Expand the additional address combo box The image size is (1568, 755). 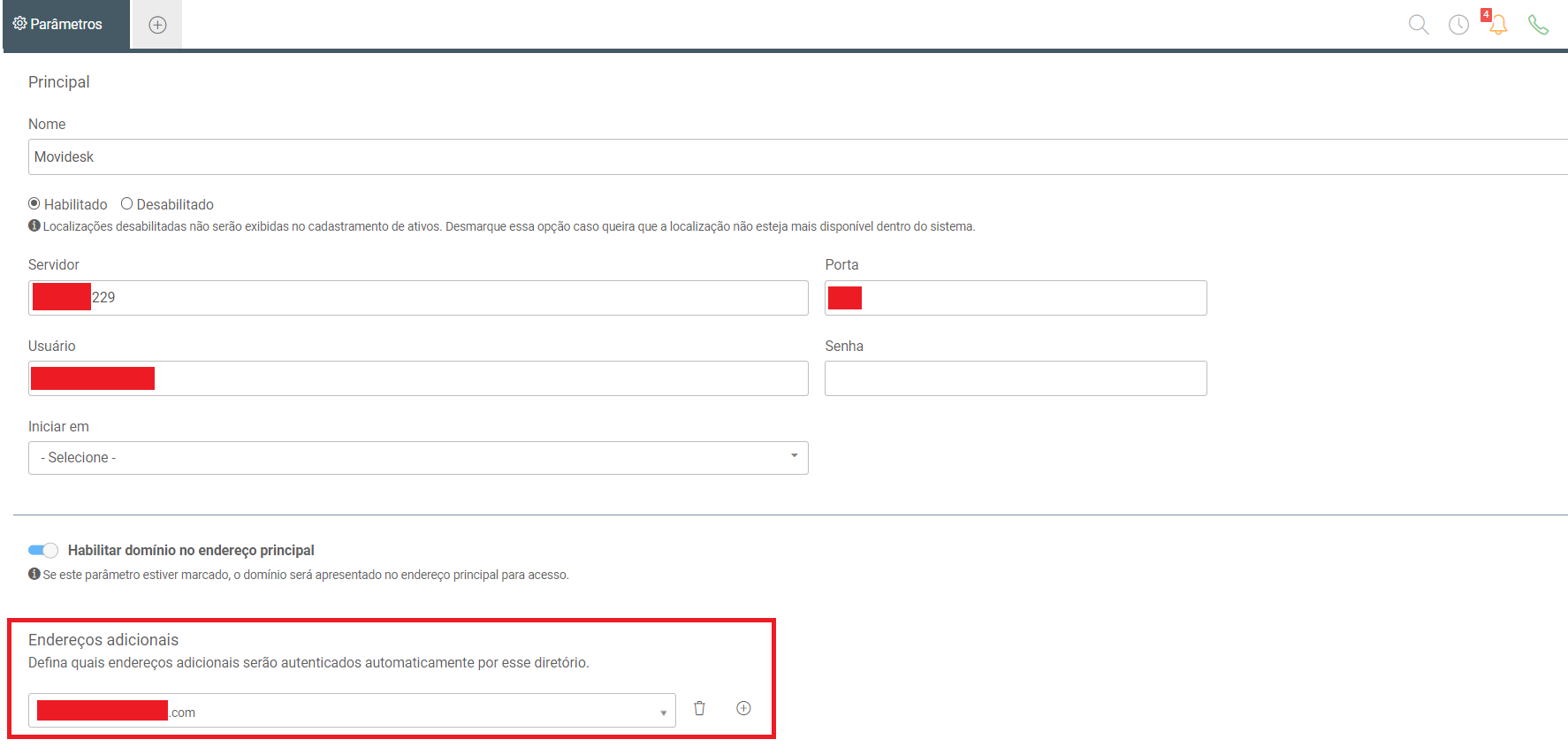352,711
